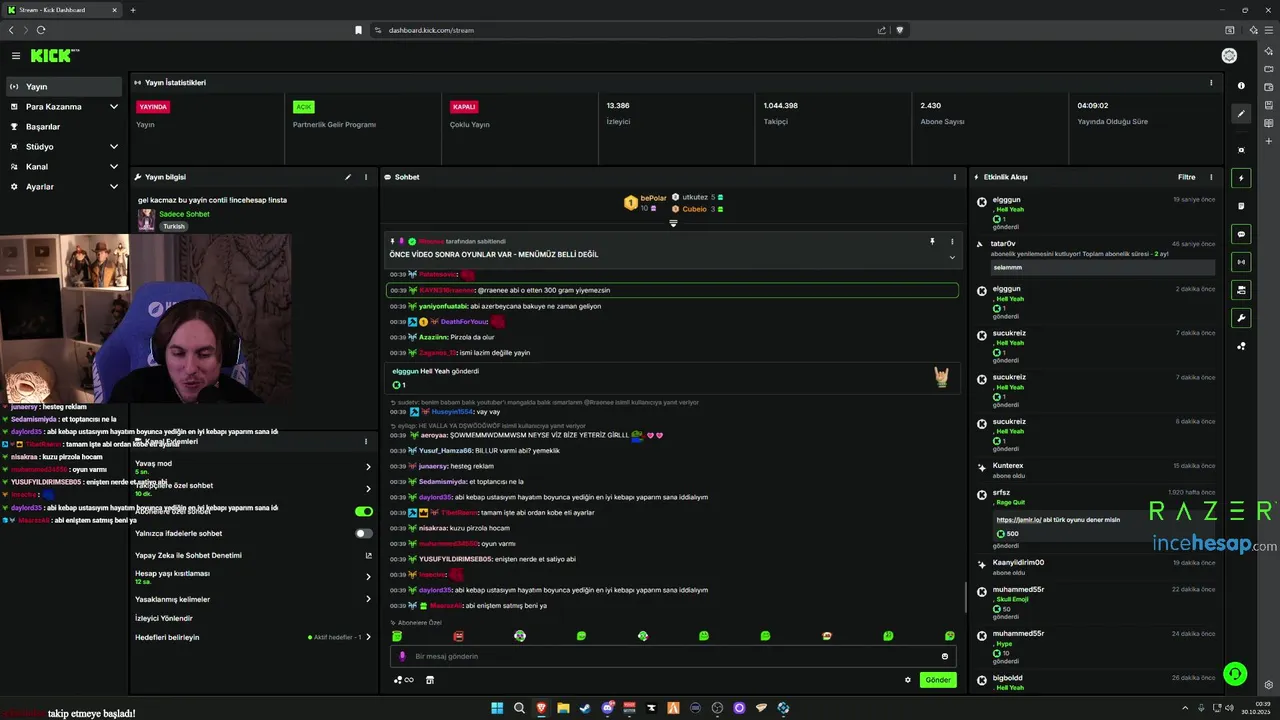
Task: Open Windows Start menu
Action: [497, 708]
